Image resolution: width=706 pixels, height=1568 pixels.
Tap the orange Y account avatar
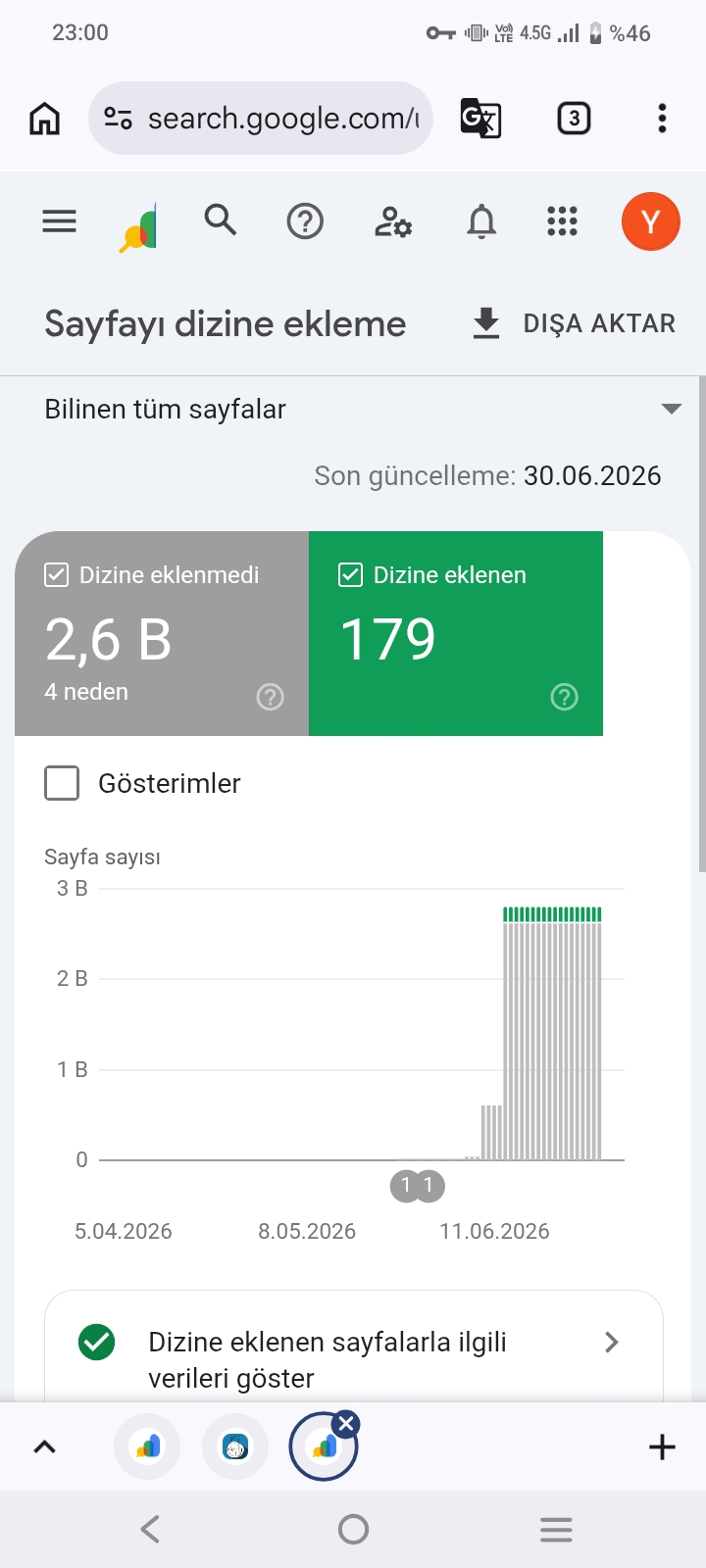pos(650,221)
